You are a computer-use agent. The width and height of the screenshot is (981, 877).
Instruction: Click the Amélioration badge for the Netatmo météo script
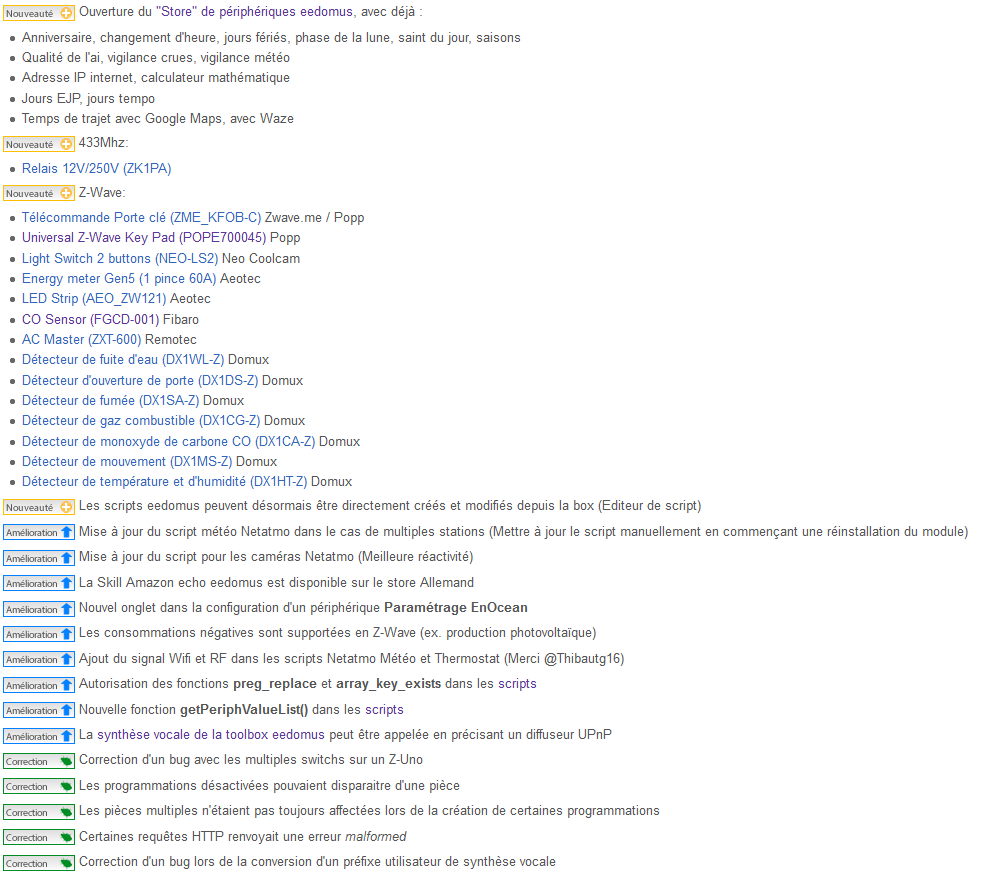point(39,532)
